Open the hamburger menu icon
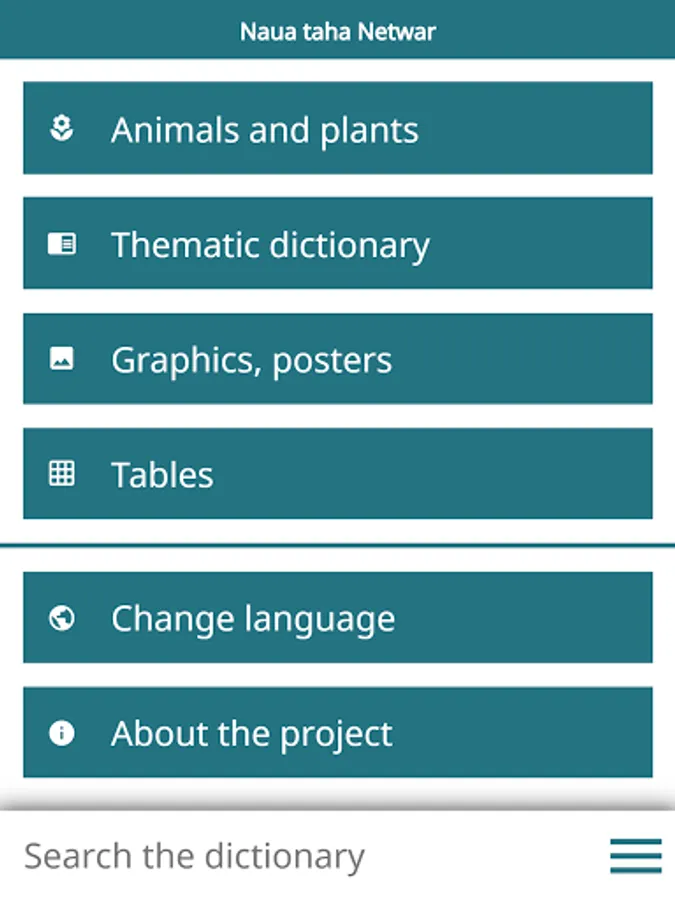 [x=635, y=856]
